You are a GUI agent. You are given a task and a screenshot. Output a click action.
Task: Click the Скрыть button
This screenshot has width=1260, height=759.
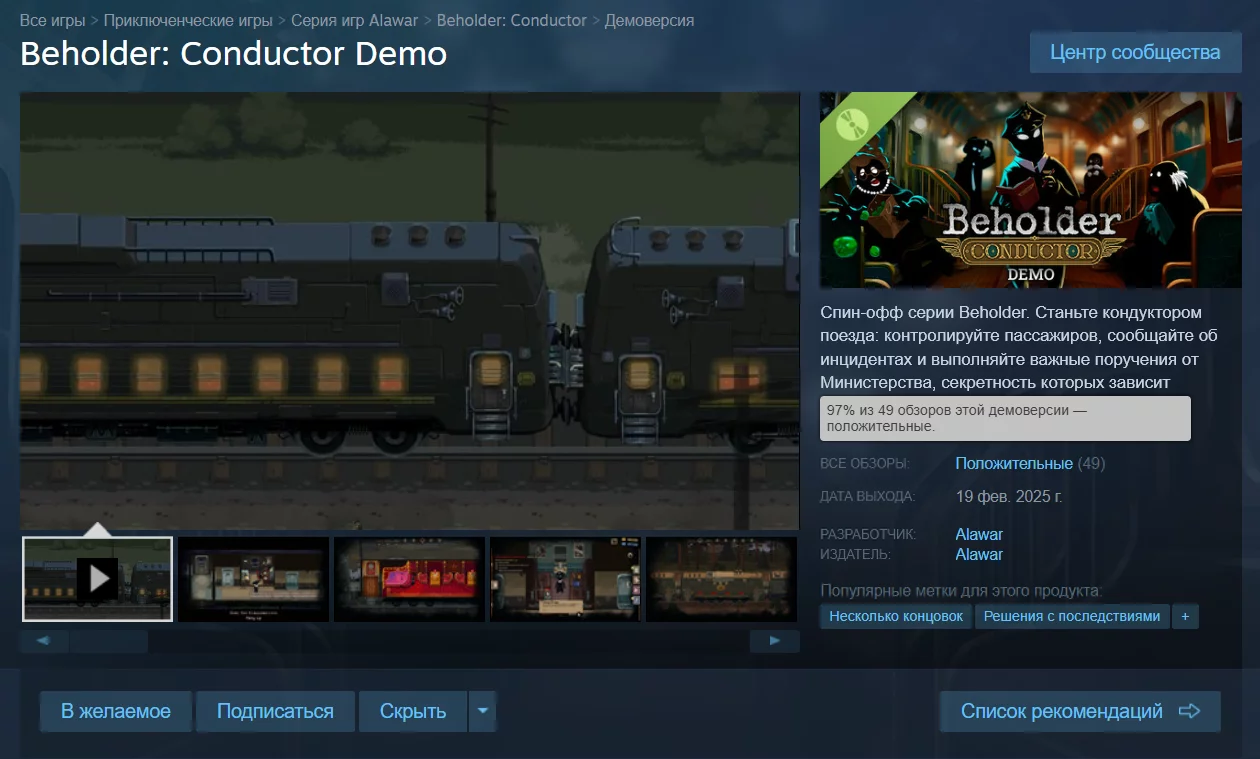[x=413, y=711]
